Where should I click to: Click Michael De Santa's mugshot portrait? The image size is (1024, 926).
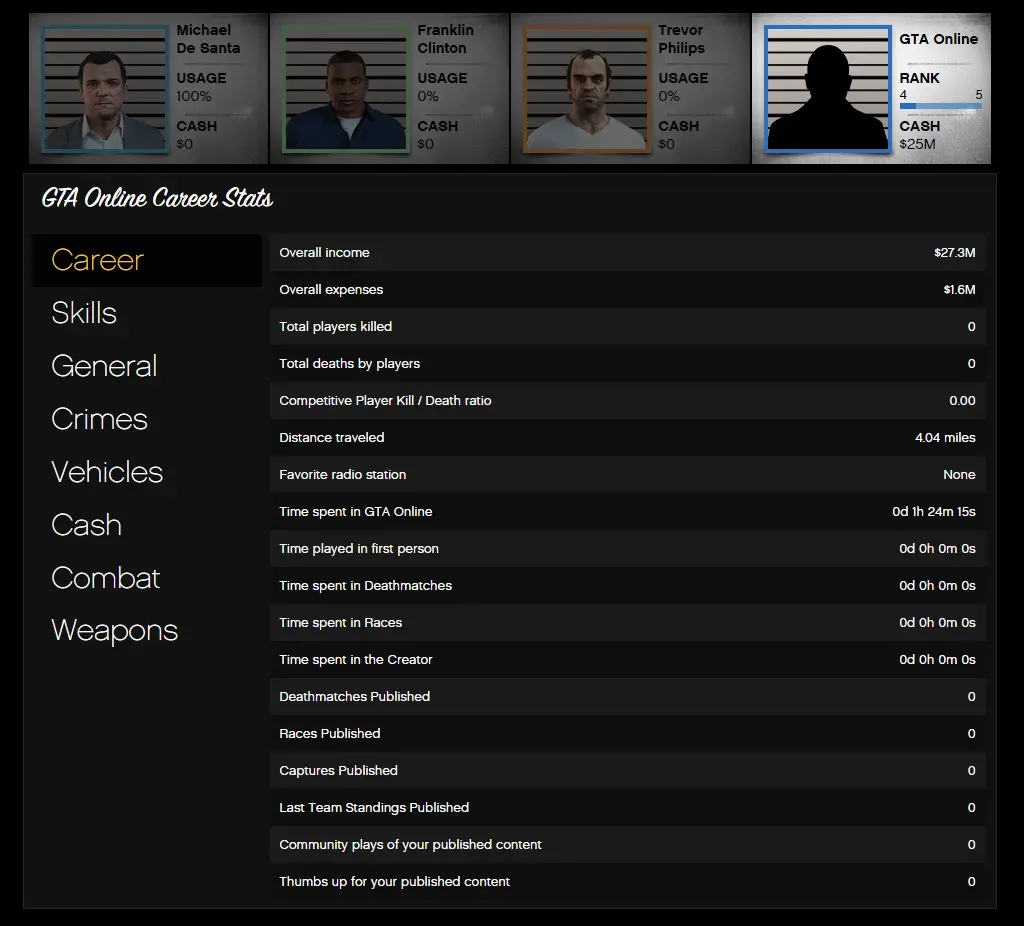[105, 89]
